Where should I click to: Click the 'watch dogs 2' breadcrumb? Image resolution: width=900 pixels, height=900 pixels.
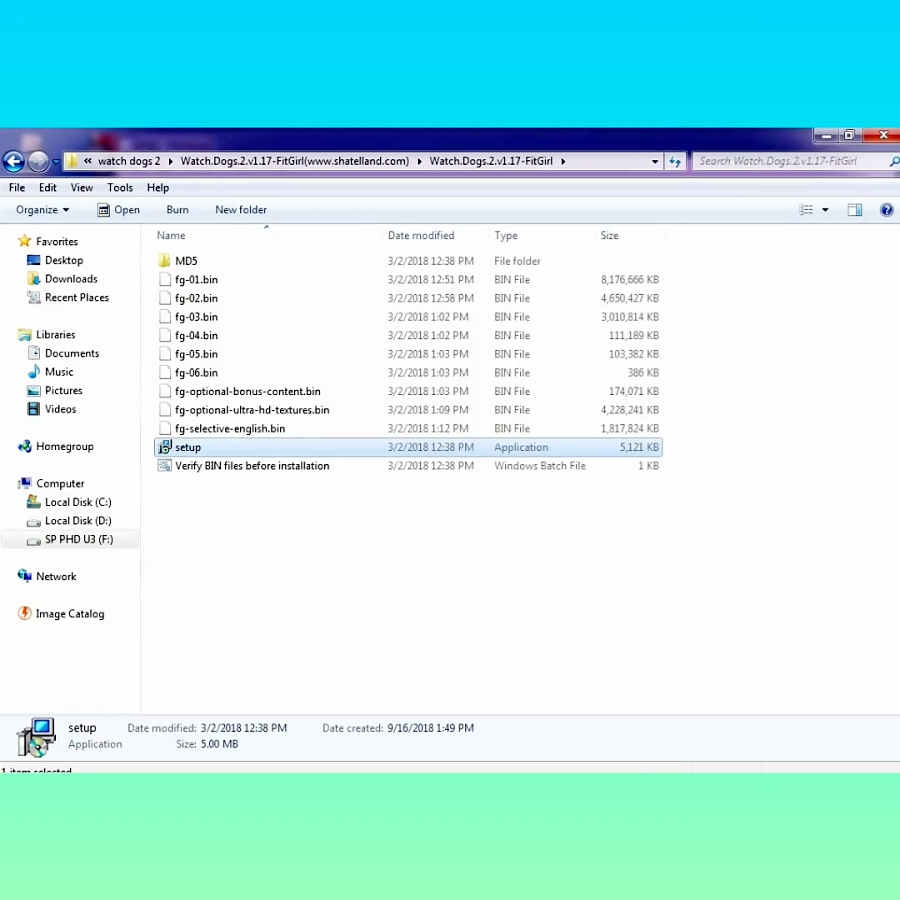coord(129,161)
